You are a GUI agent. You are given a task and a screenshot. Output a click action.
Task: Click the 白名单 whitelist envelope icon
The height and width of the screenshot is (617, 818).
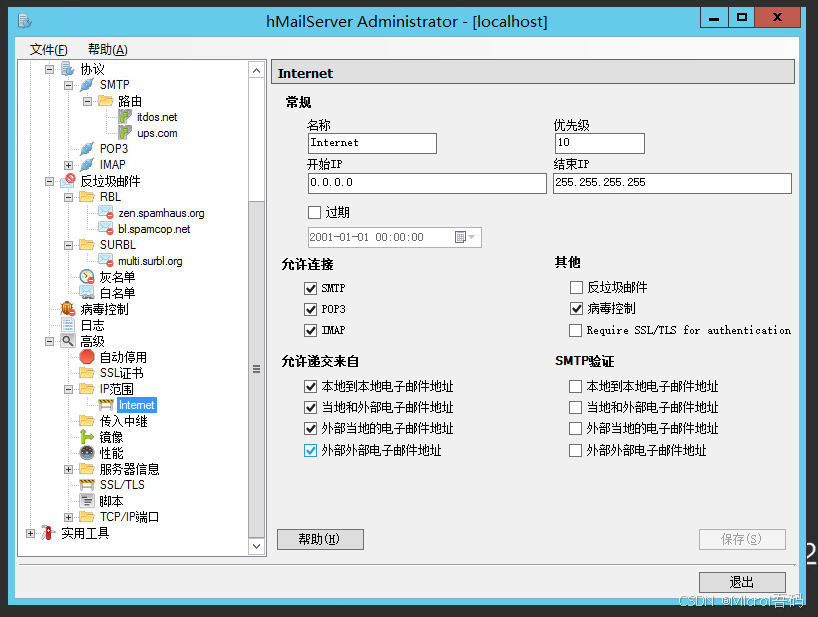coord(87,293)
